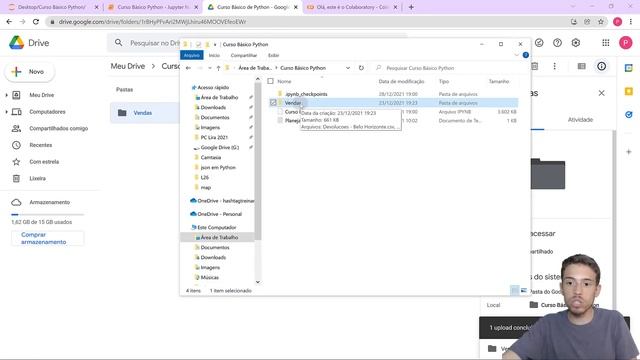640x360 pixels.
Task: Open Acesso rápido in Explorer tree
Action: coord(213,87)
